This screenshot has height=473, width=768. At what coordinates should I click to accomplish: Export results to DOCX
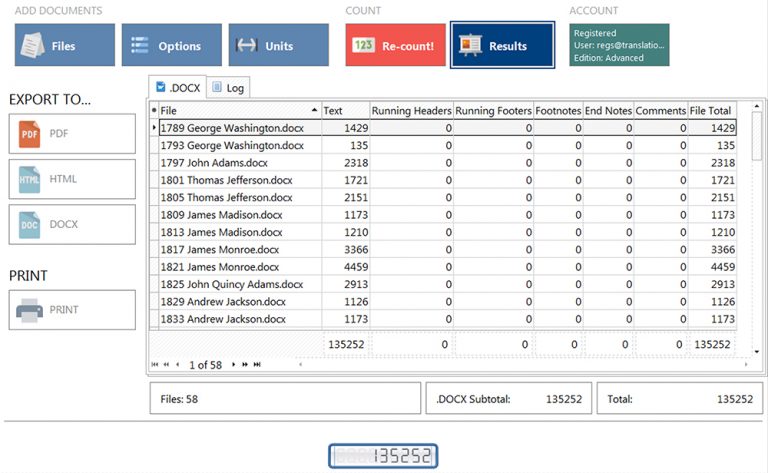pyautogui.click(x=72, y=225)
